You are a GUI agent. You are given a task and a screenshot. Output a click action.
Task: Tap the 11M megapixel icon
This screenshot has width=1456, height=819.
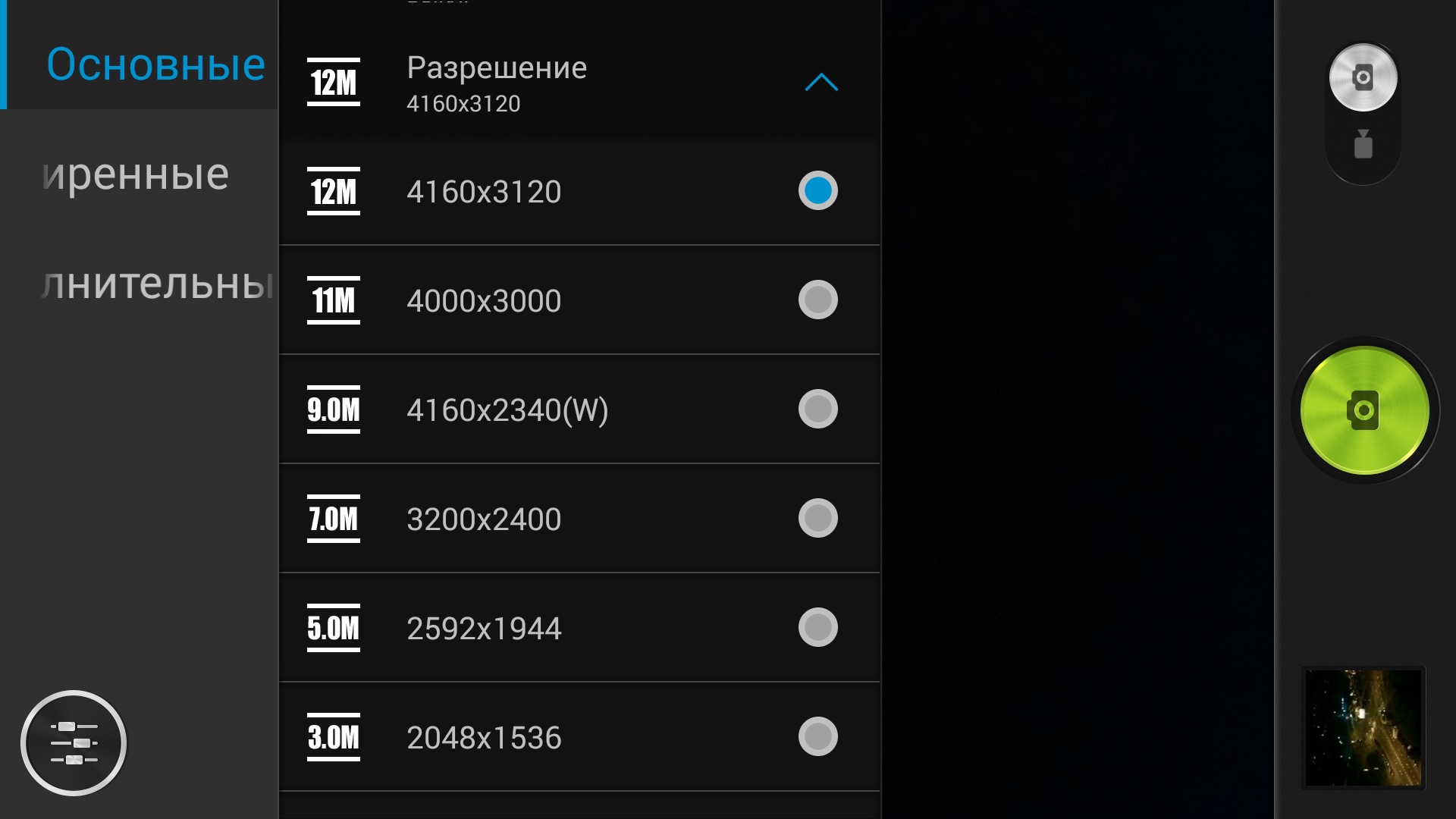334,300
